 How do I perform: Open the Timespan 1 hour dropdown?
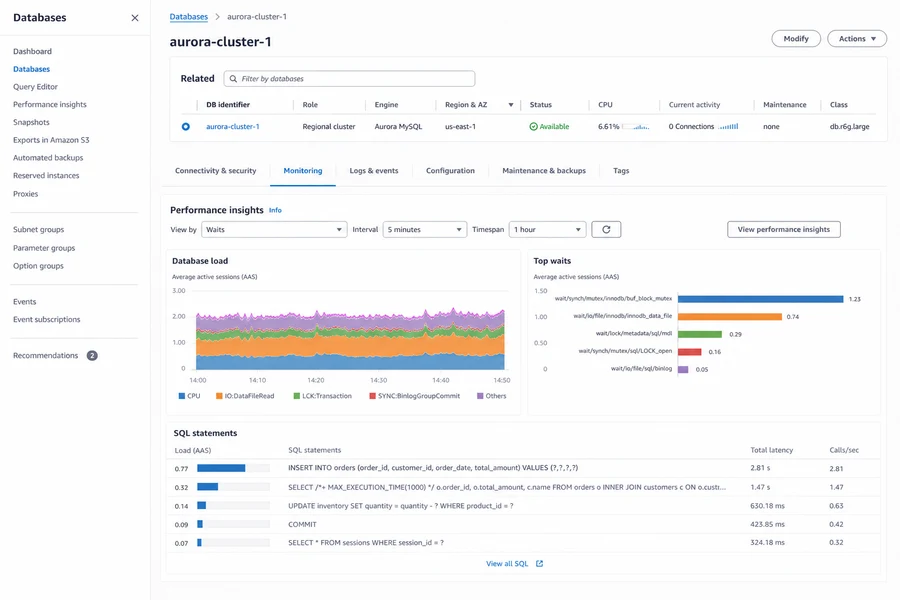point(548,230)
